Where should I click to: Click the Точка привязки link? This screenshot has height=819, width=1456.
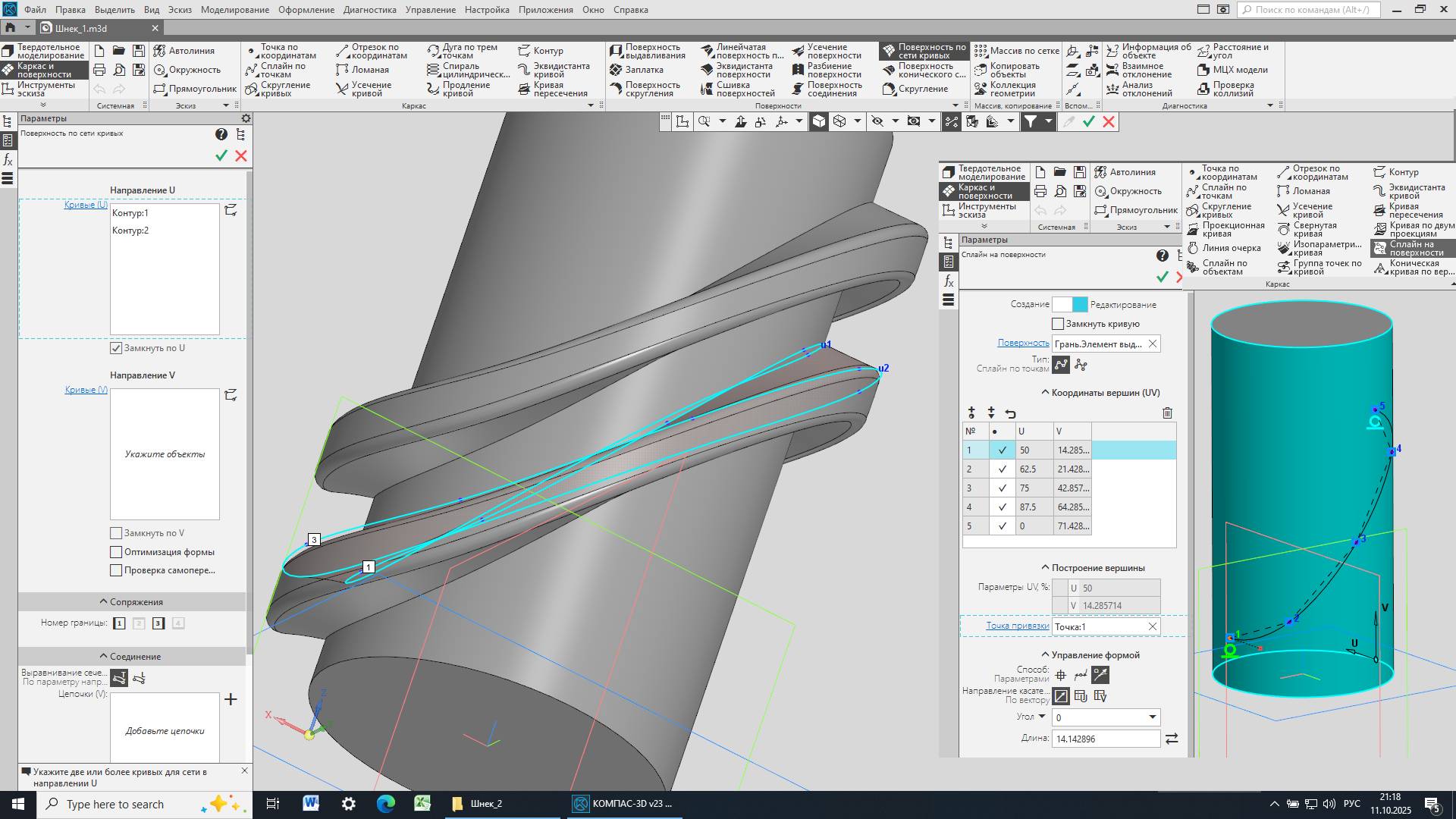tap(1017, 626)
